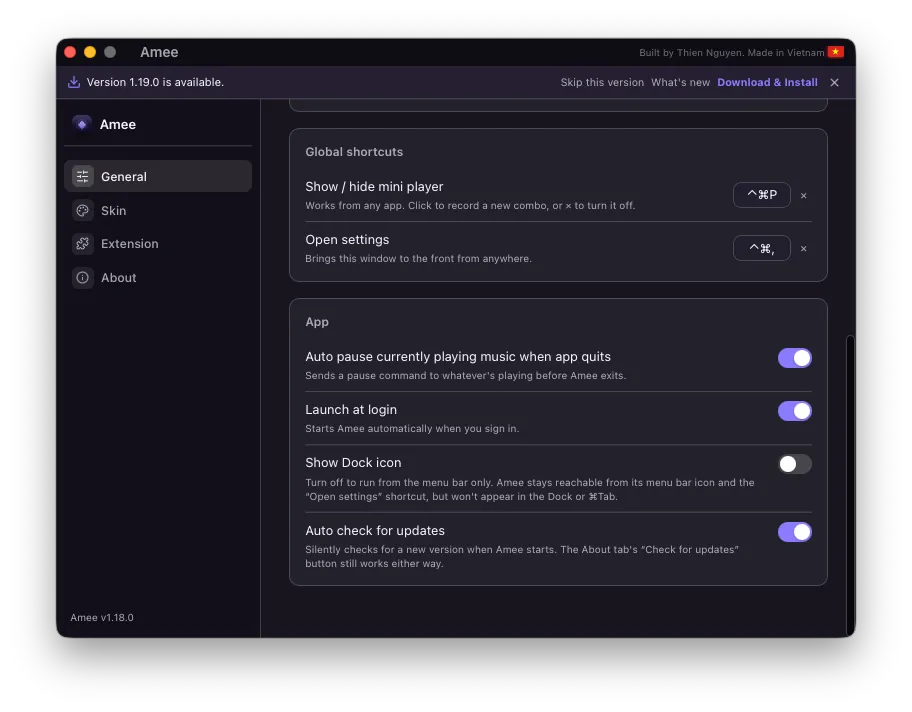Close the window with the red button

[70, 52]
